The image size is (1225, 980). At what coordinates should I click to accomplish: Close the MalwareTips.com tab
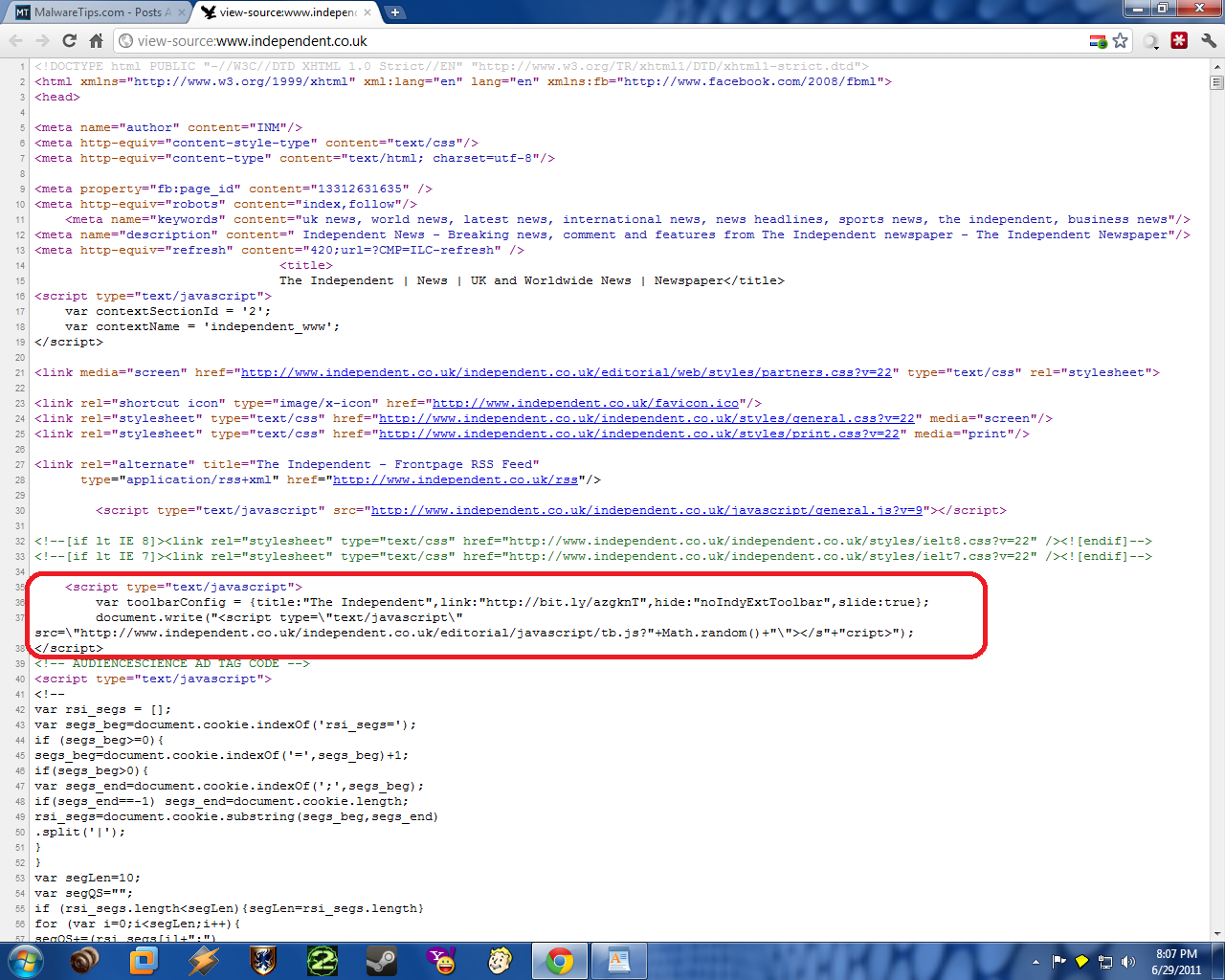click(x=181, y=12)
